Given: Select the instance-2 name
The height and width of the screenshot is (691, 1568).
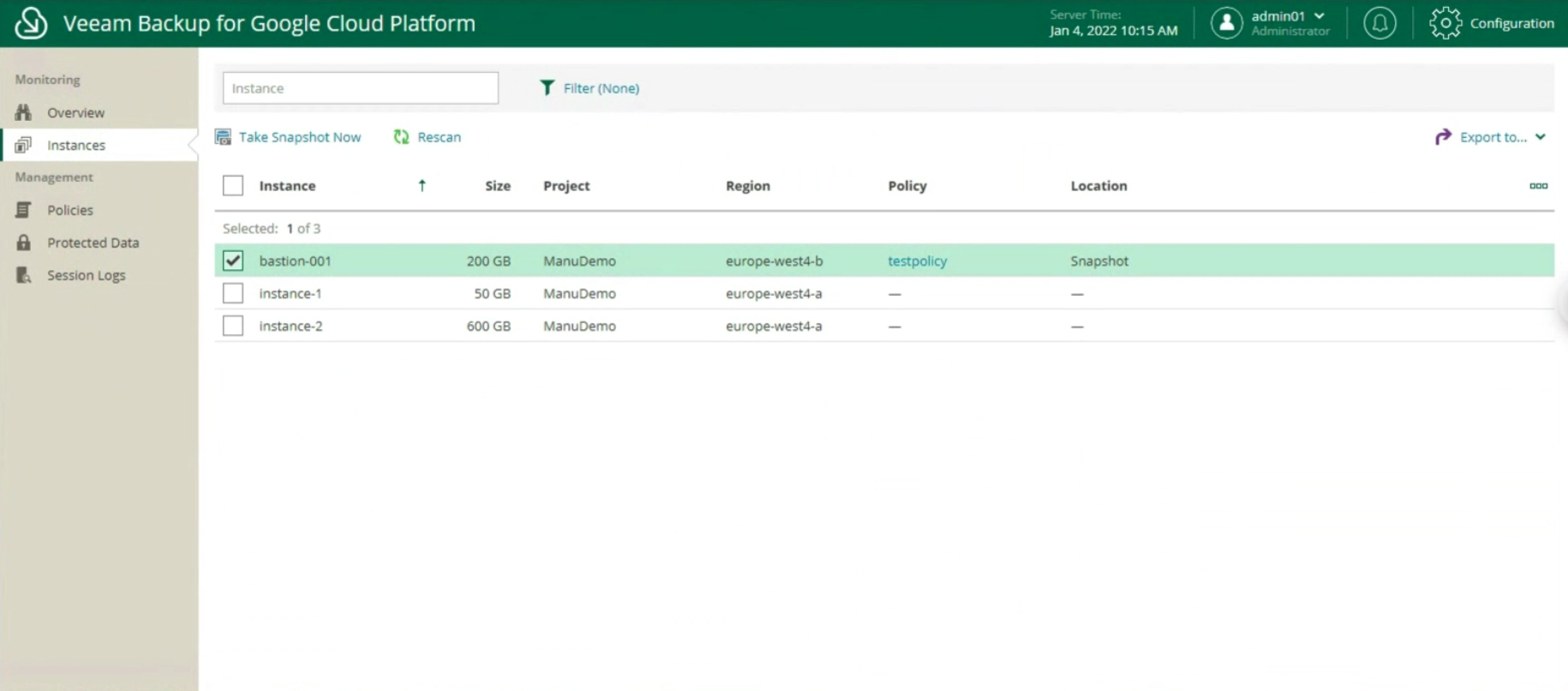Looking at the screenshot, I should click(290, 326).
